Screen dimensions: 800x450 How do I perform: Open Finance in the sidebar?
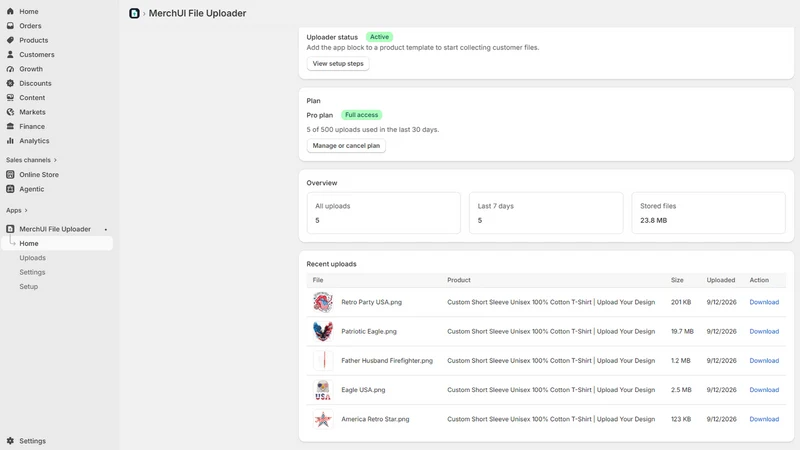tap(32, 126)
